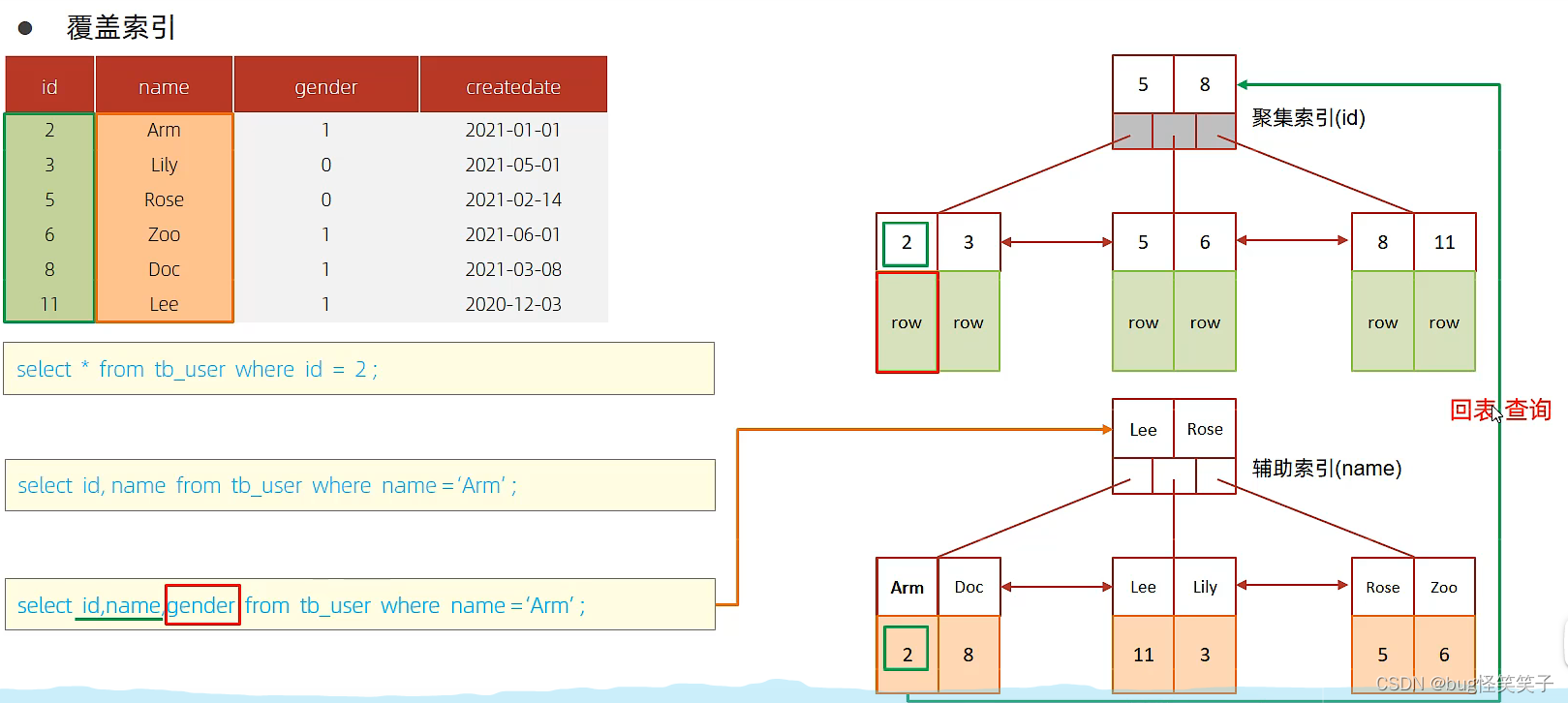Click root key 8 of the clustered index

tap(1205, 84)
